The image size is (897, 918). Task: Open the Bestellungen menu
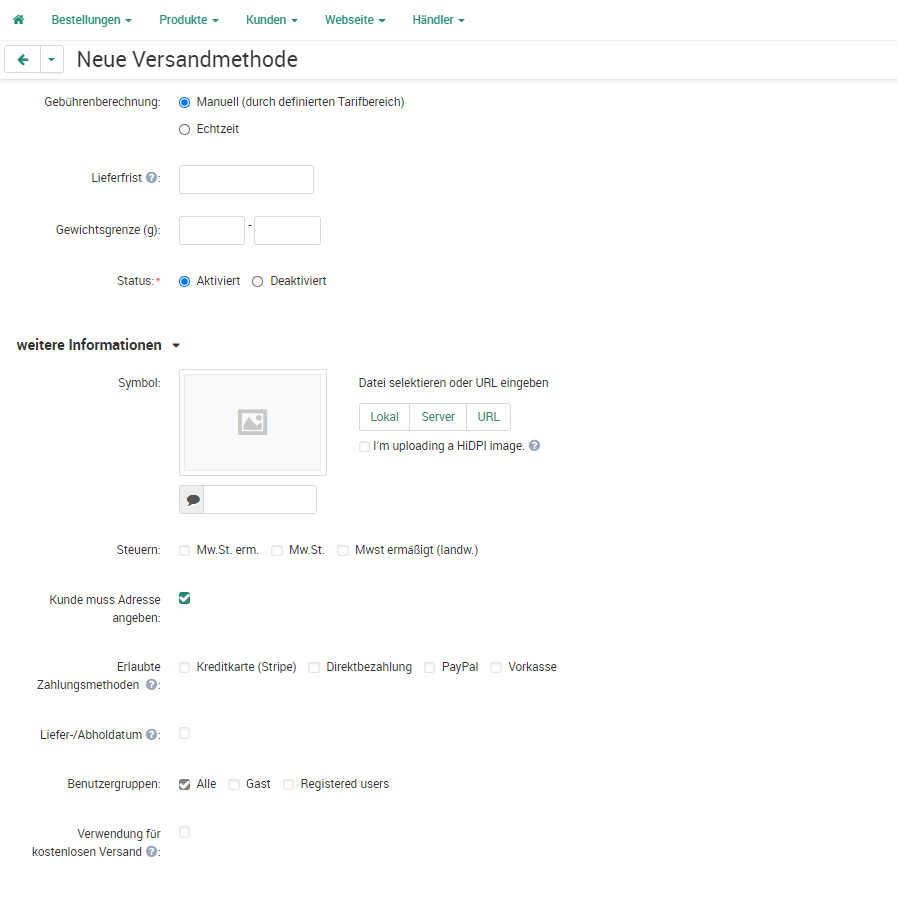pyautogui.click(x=91, y=20)
